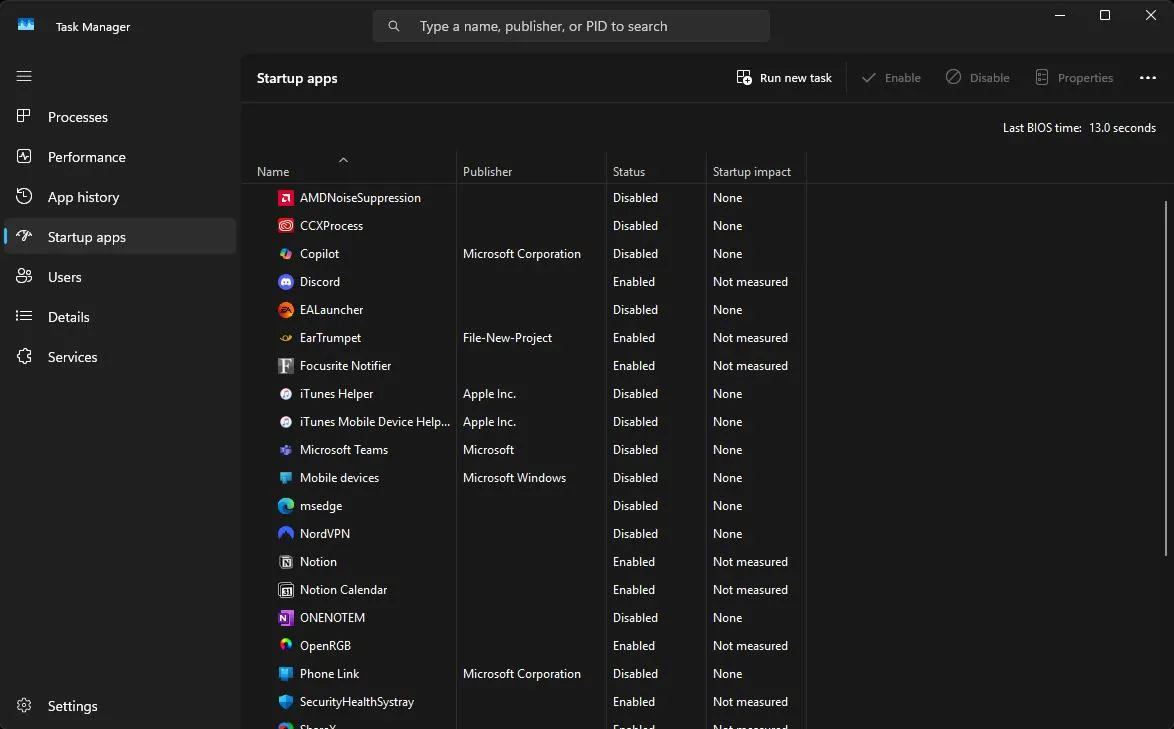Sort list by Status column header
The width and height of the screenshot is (1174, 729).
[628, 172]
